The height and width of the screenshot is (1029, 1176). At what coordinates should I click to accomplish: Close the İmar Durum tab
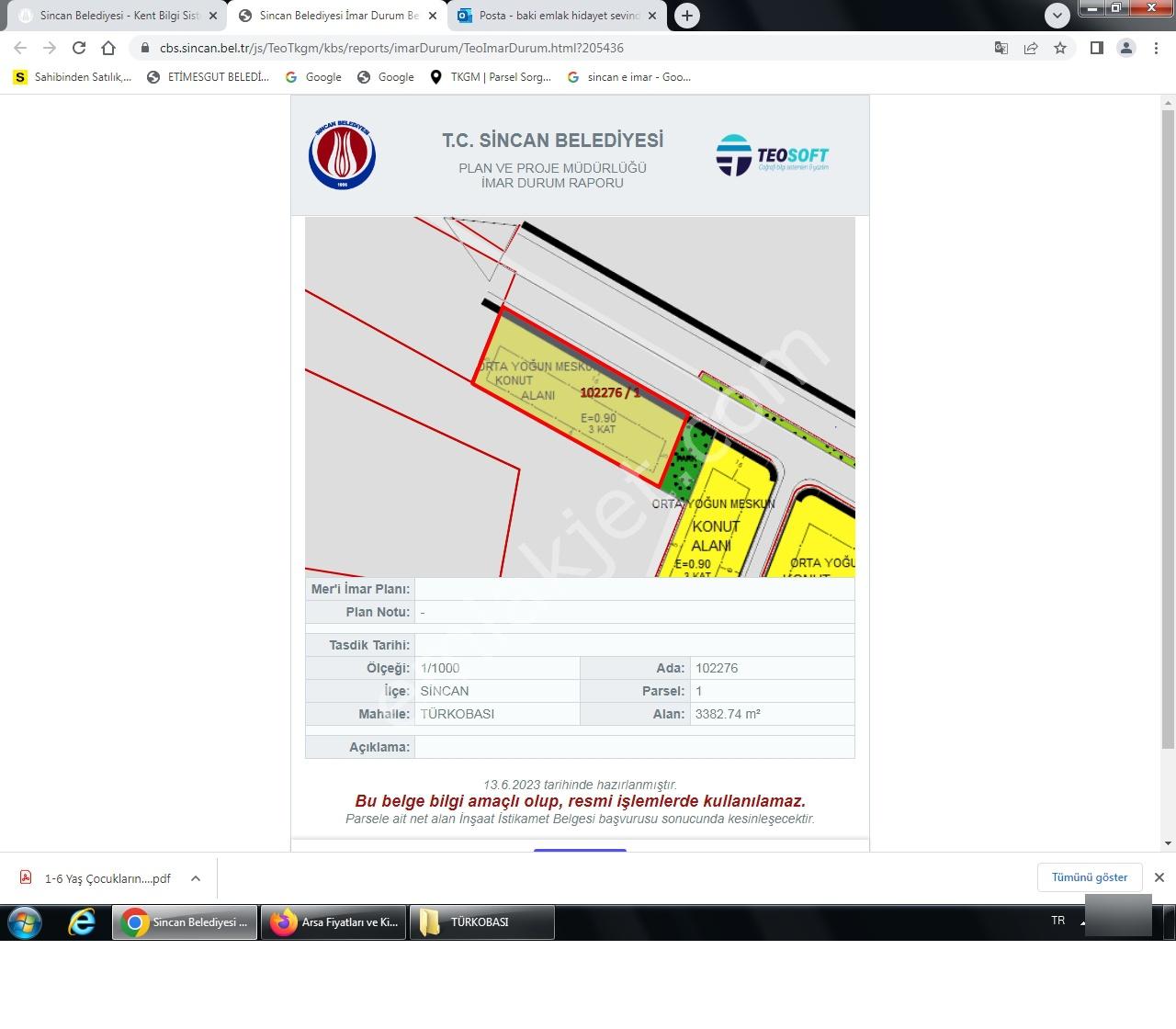point(433,16)
